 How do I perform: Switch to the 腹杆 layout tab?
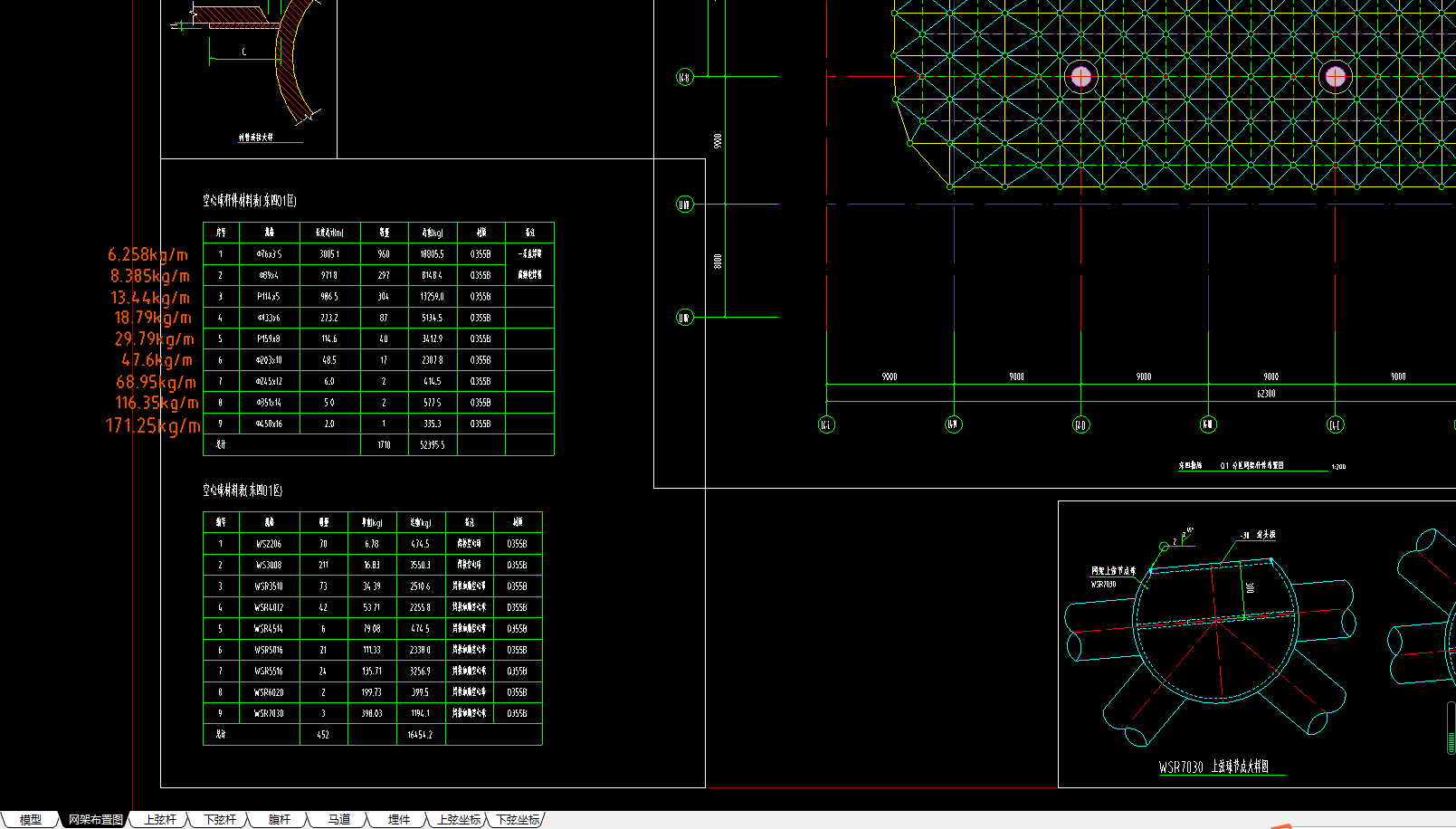pyautogui.click(x=280, y=820)
